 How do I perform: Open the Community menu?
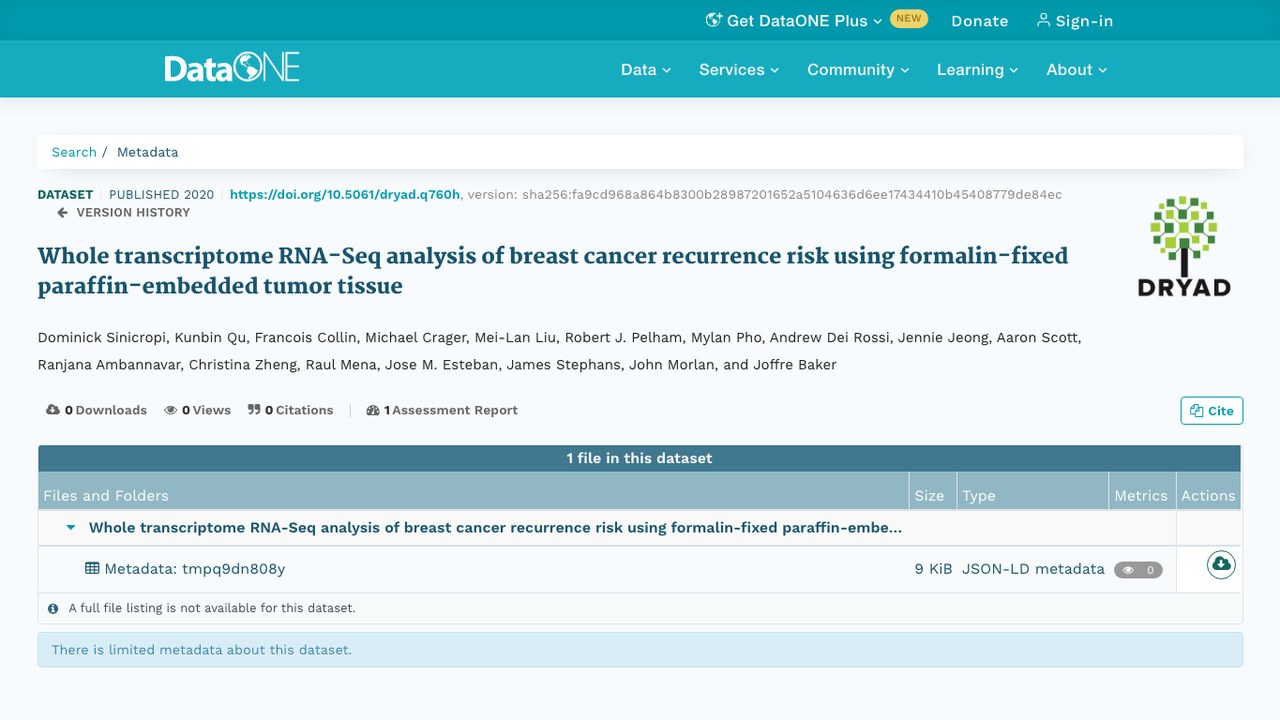(x=858, y=69)
